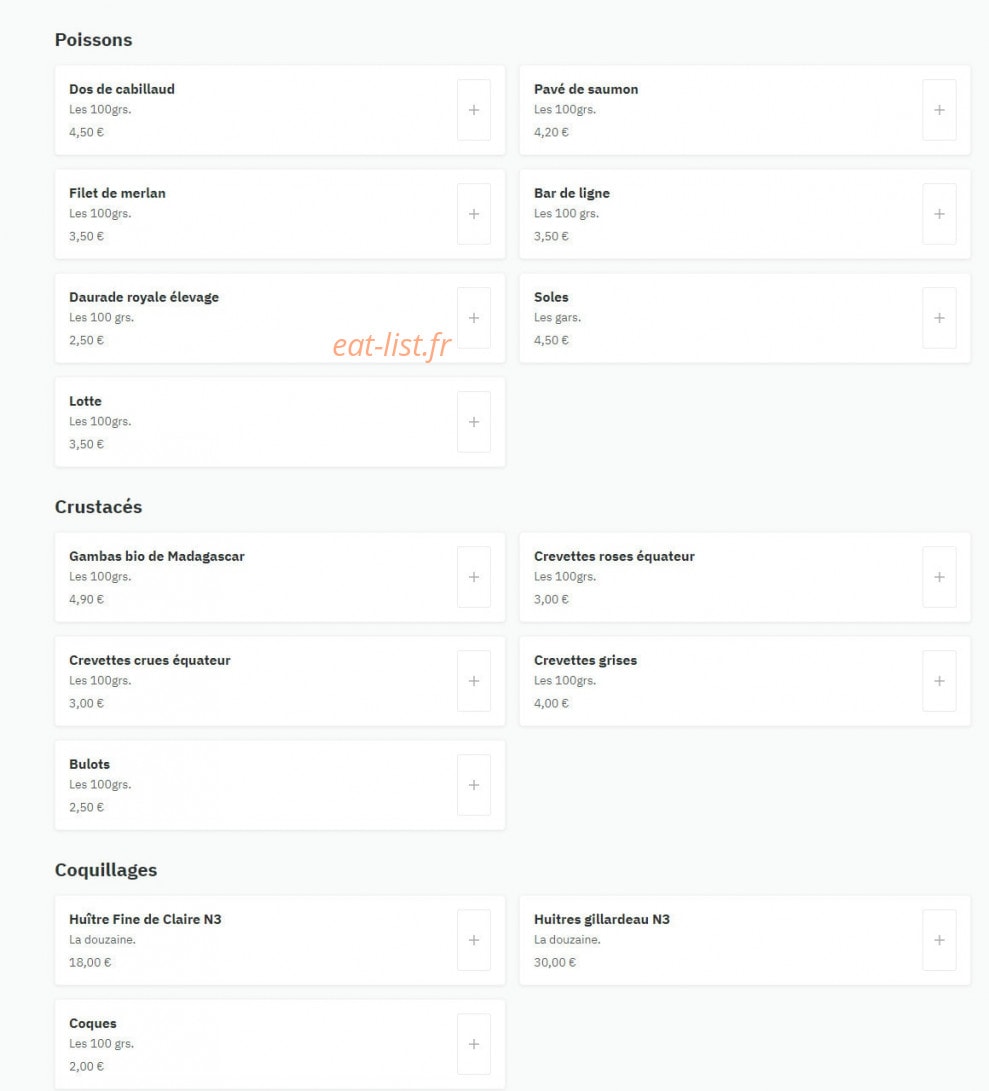Select the Gambas bio de Madagascar title
This screenshot has height=1091, width=989.
(x=157, y=556)
